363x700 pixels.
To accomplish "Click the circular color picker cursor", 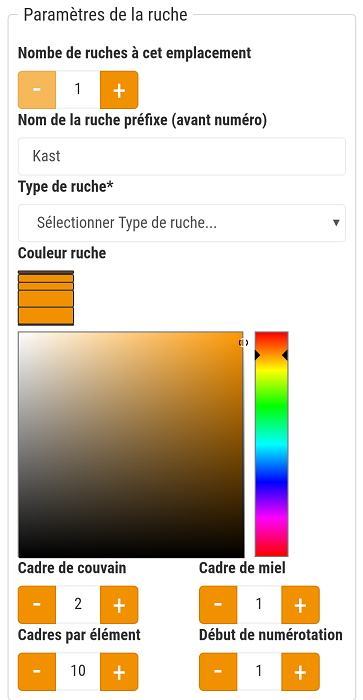I will (x=243, y=343).
